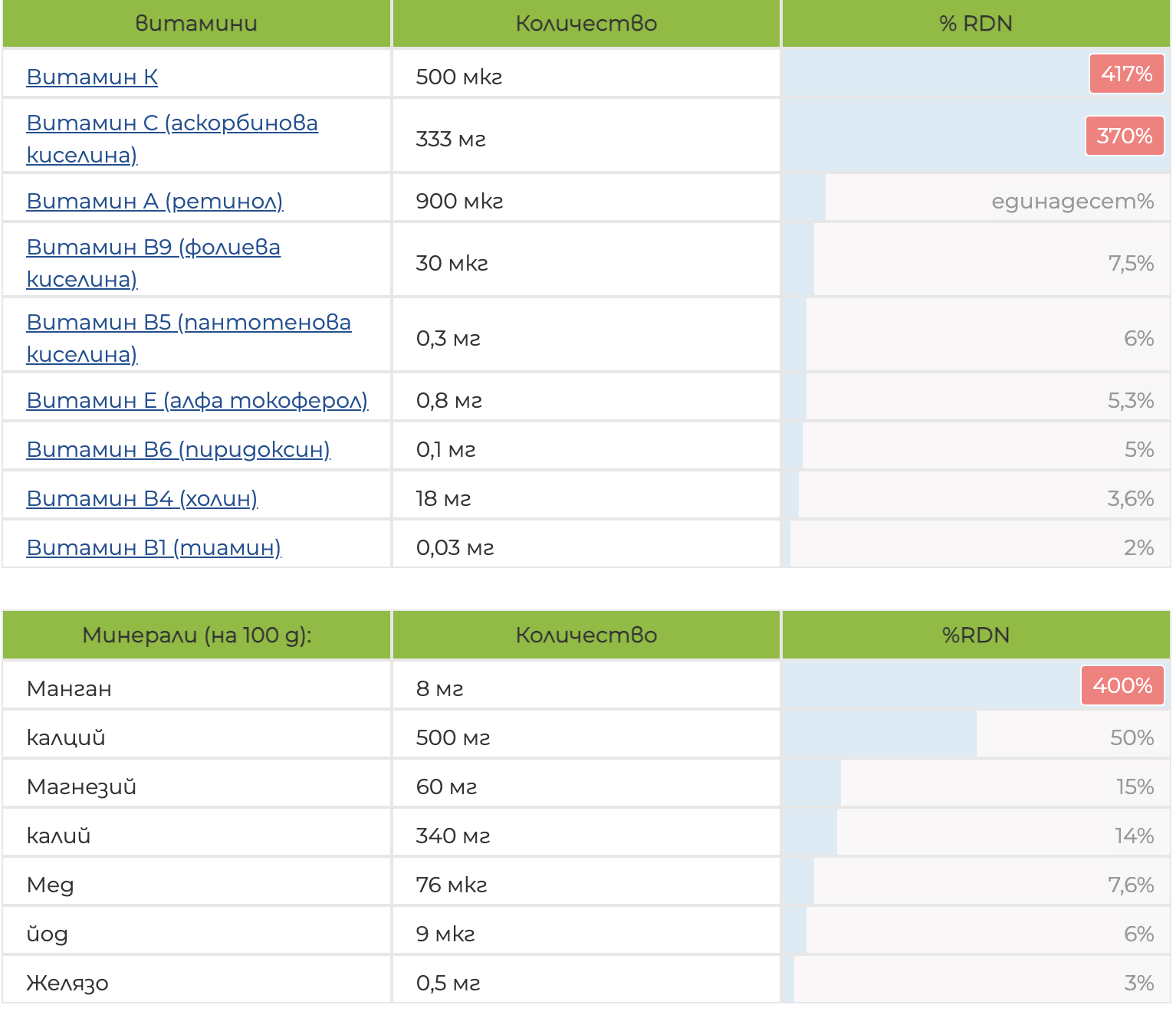Open the Витамин К link
The image size is (1176, 1018).
click(x=92, y=77)
